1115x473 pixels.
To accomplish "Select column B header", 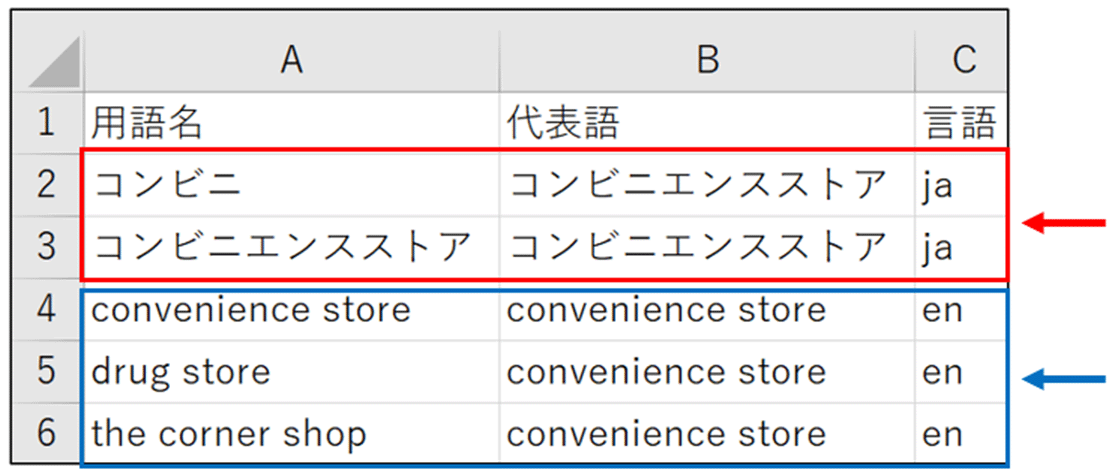I will pyautogui.click(x=707, y=61).
